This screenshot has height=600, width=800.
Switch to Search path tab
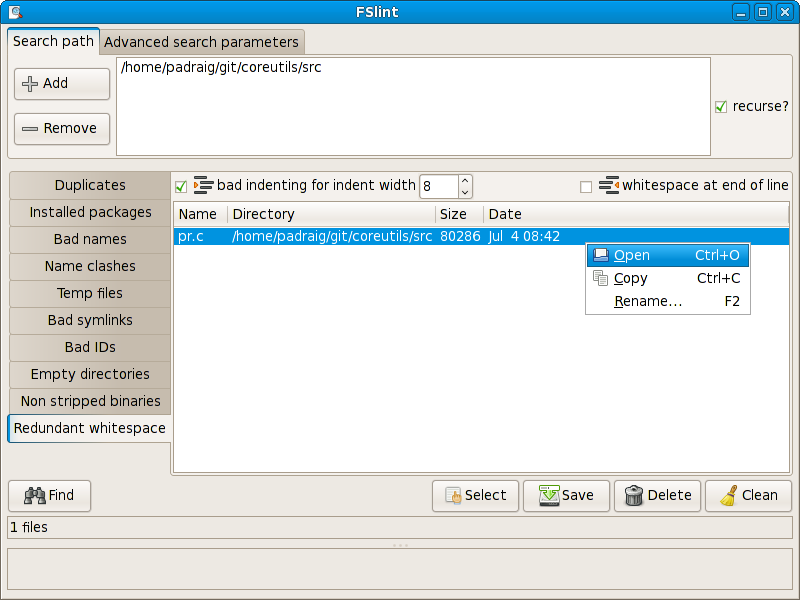[x=54, y=41]
